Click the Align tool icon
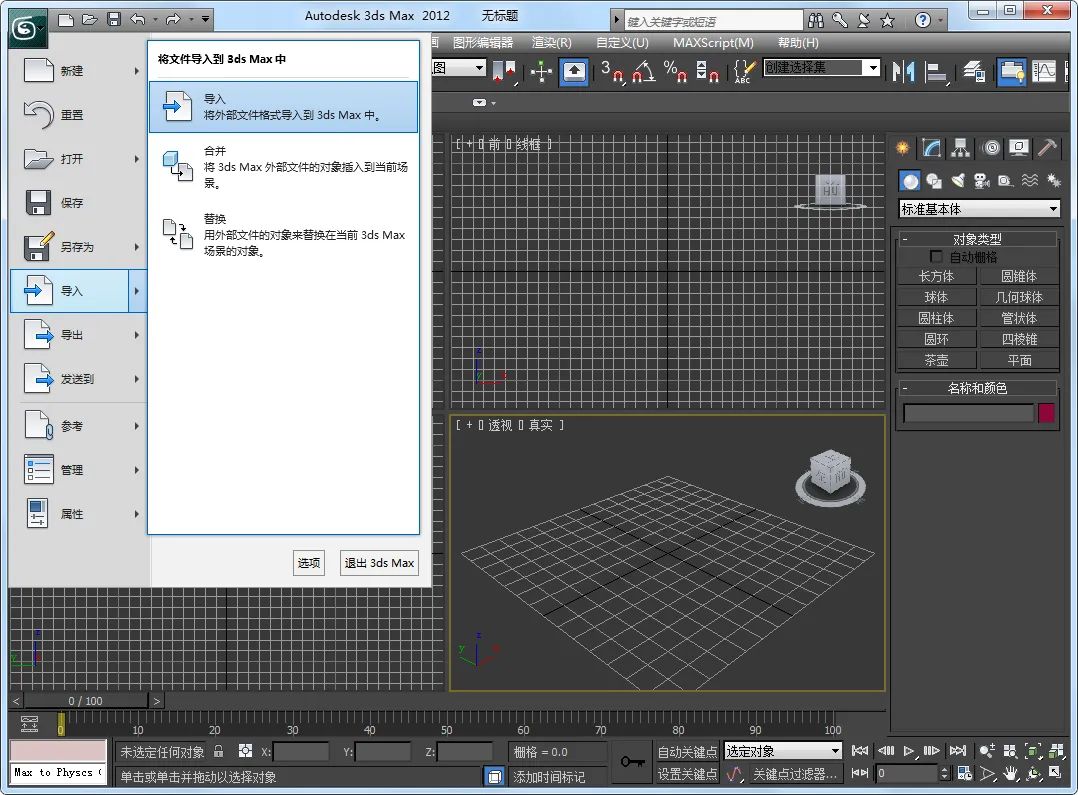 pyautogui.click(x=936, y=71)
